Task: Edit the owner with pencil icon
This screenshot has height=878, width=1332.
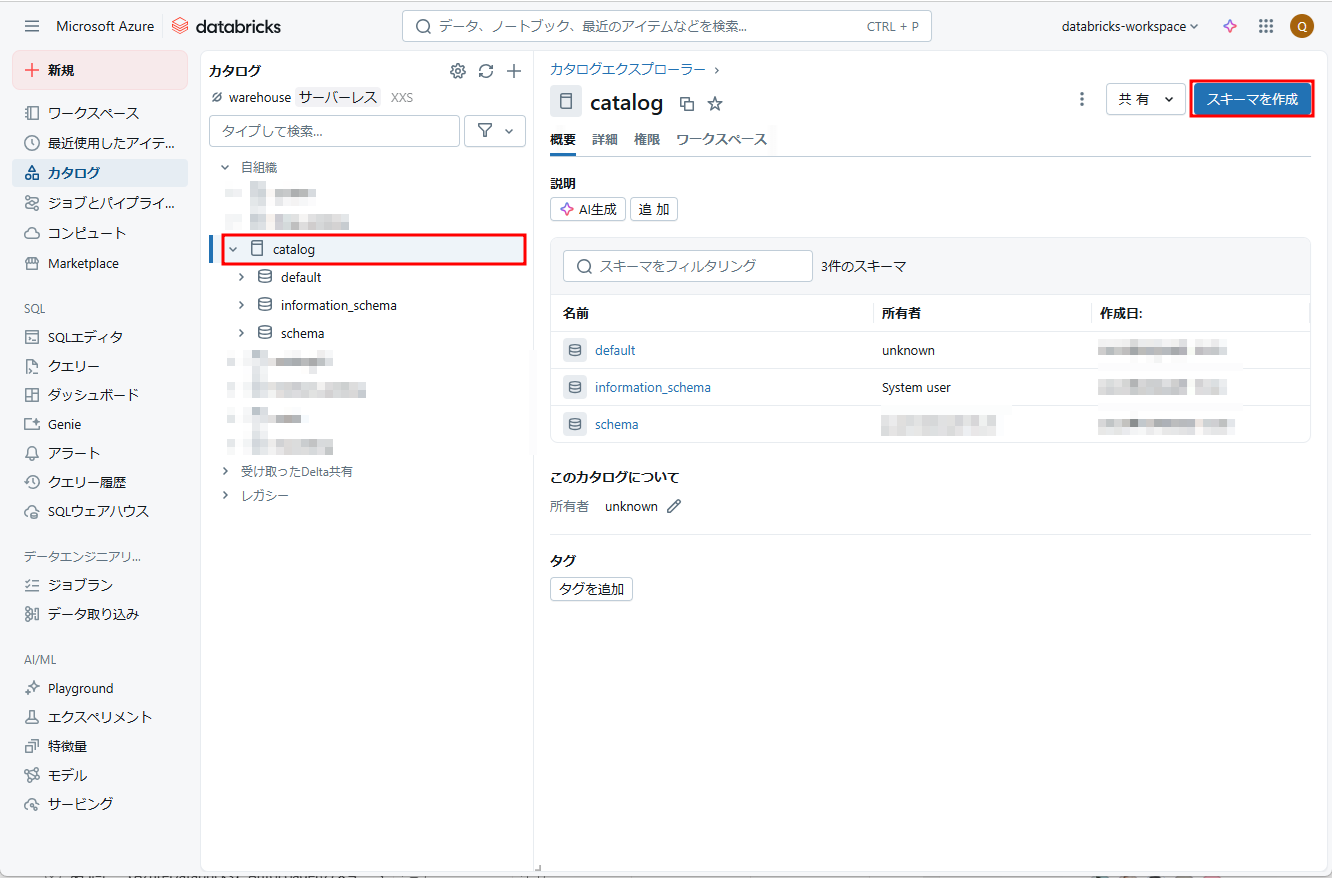Action: (x=674, y=506)
